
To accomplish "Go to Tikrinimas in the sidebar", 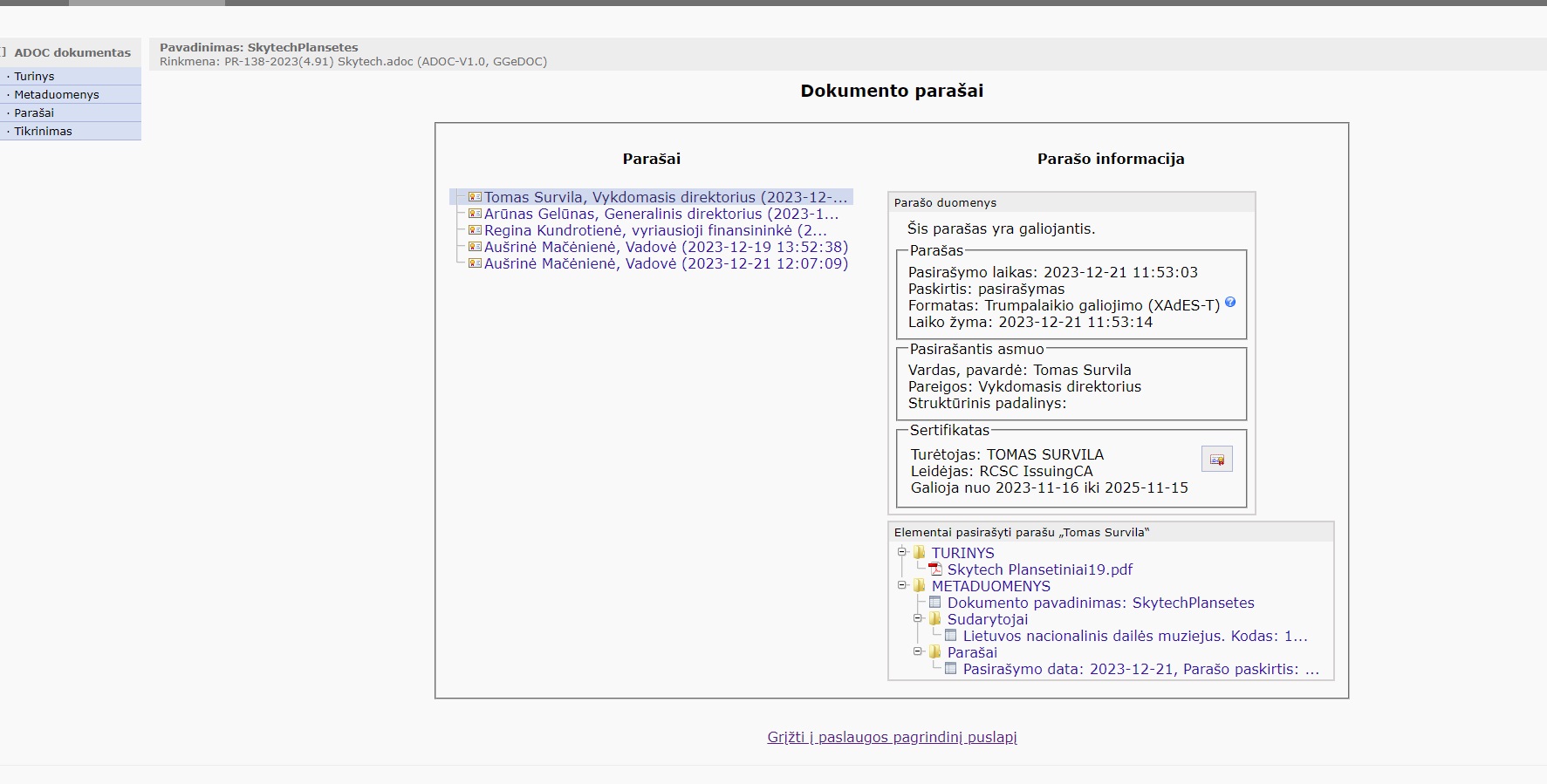I will point(43,132).
